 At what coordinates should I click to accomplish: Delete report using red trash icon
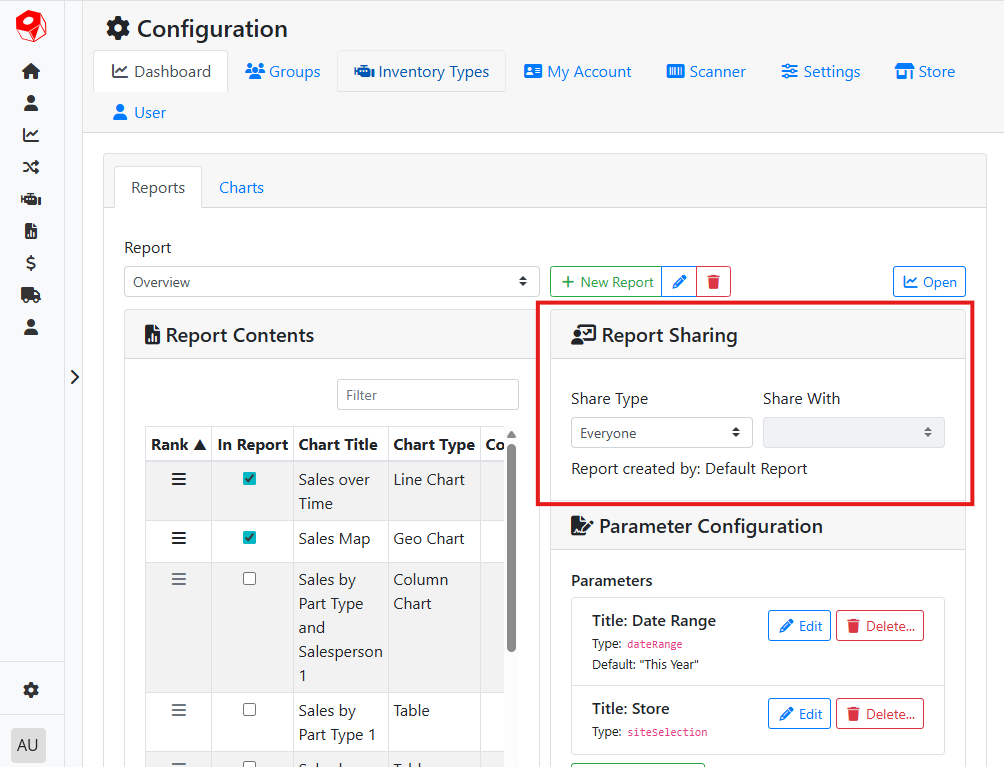click(713, 282)
